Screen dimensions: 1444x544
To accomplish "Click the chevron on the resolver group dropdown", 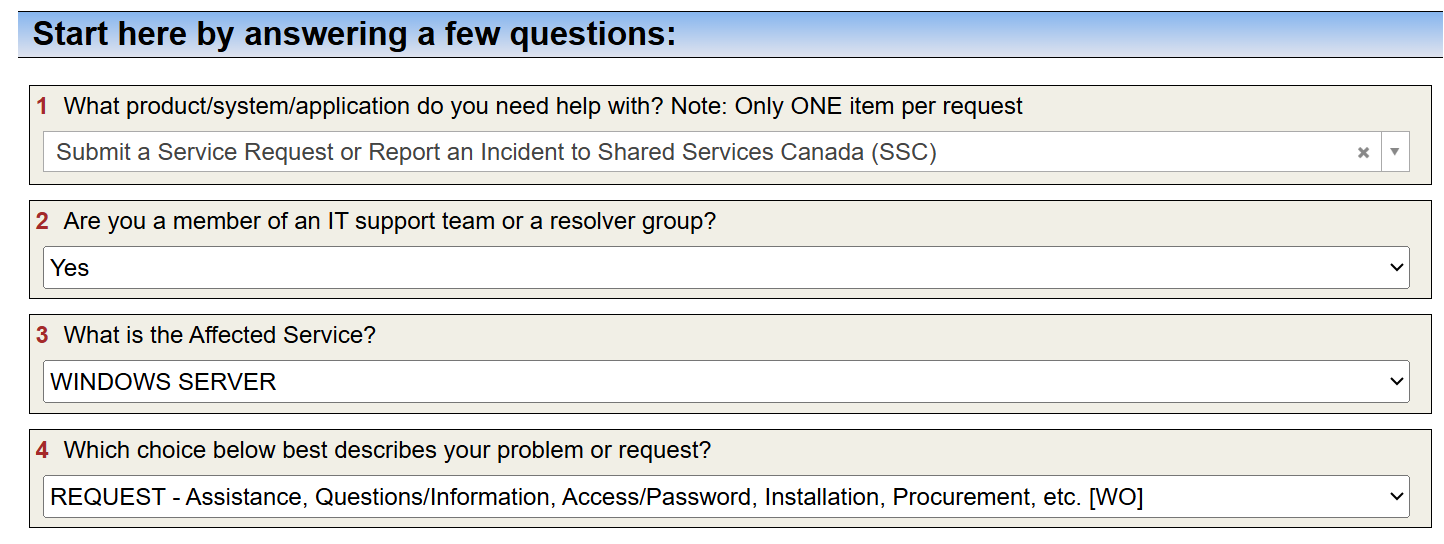I will 1397,268.
